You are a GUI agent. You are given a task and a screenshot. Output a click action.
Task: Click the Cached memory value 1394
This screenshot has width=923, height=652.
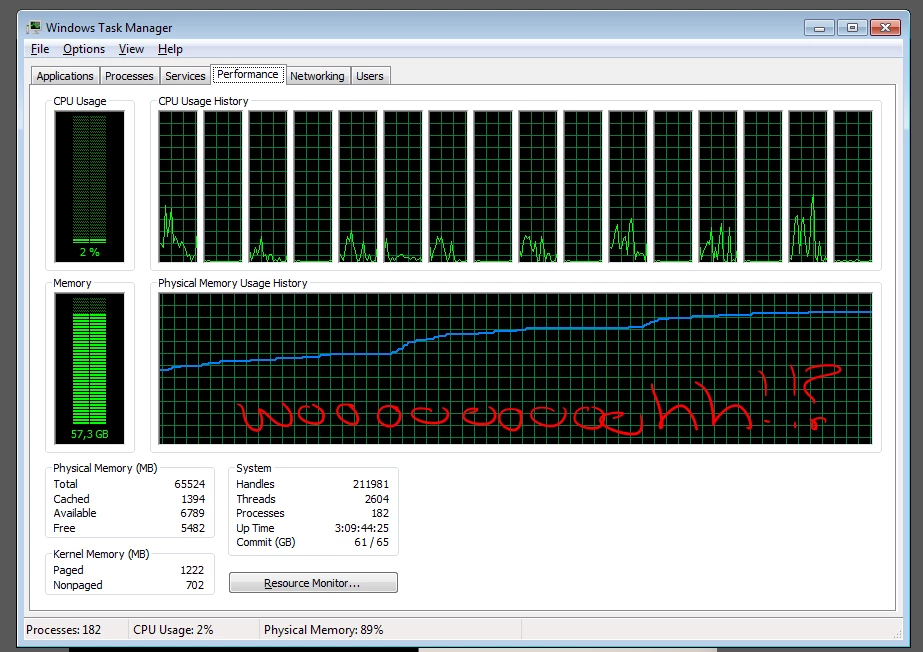(x=193, y=498)
